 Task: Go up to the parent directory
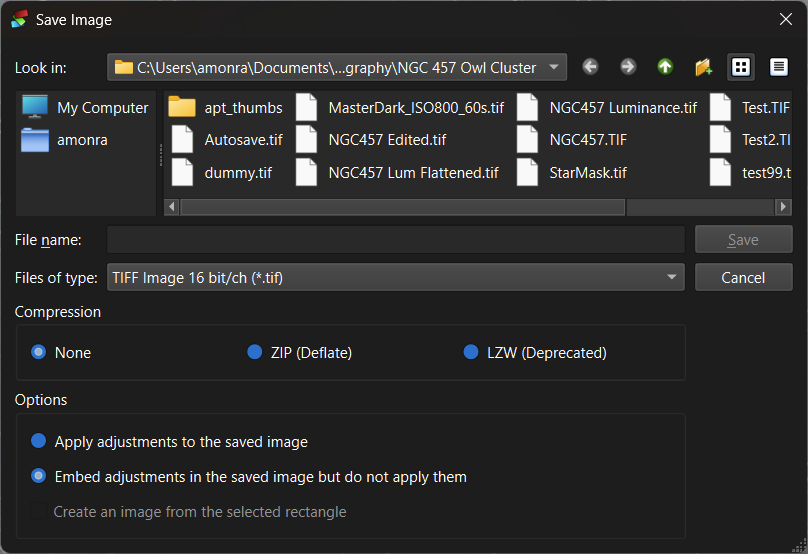click(665, 67)
